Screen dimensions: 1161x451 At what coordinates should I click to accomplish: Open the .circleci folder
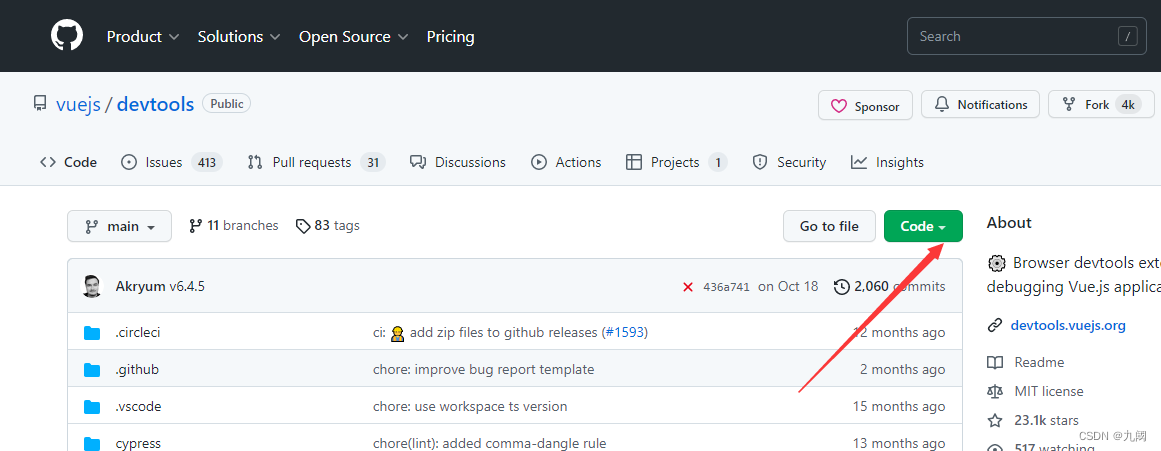coord(138,333)
